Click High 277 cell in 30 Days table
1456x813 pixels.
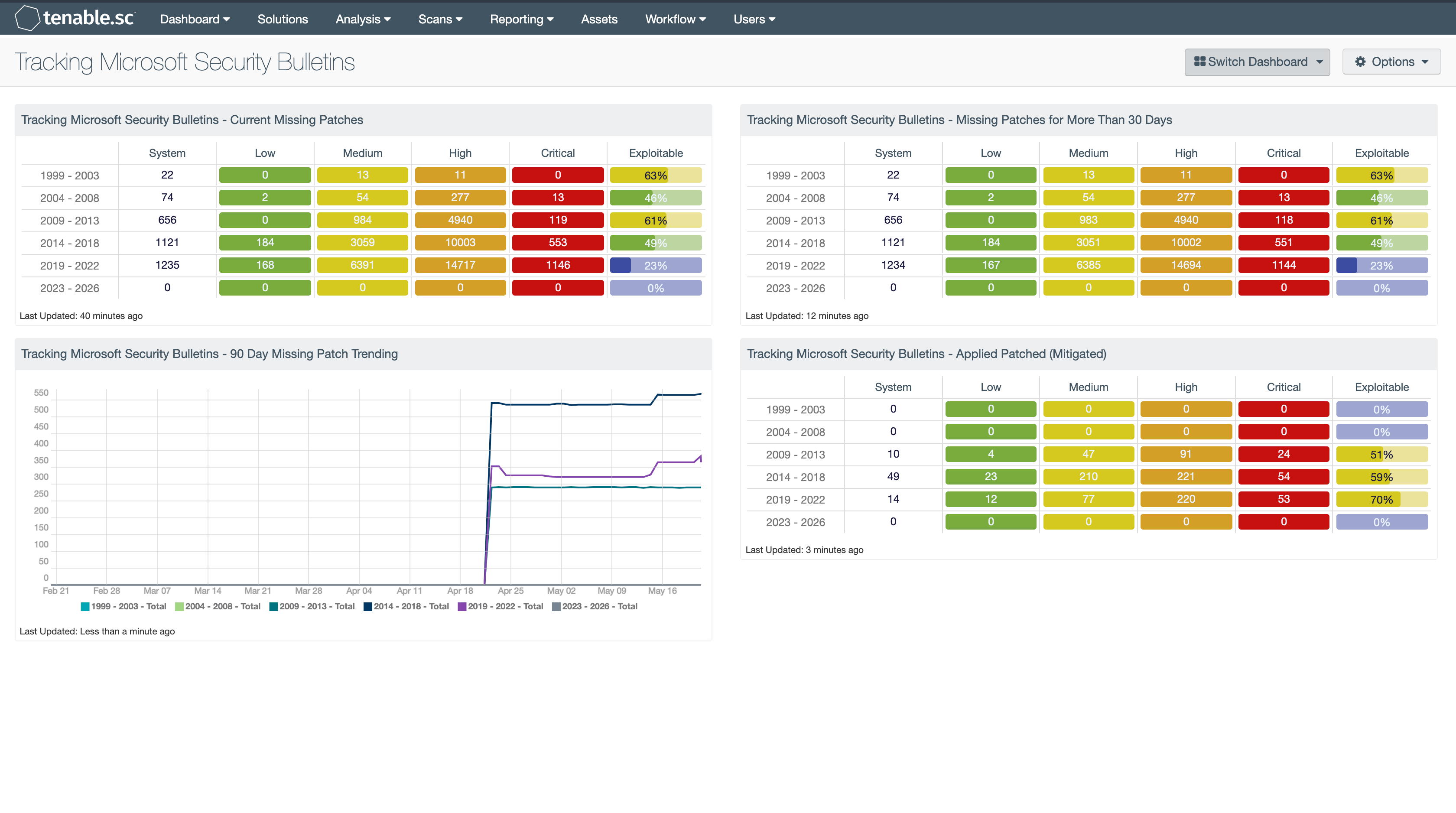tap(1186, 198)
